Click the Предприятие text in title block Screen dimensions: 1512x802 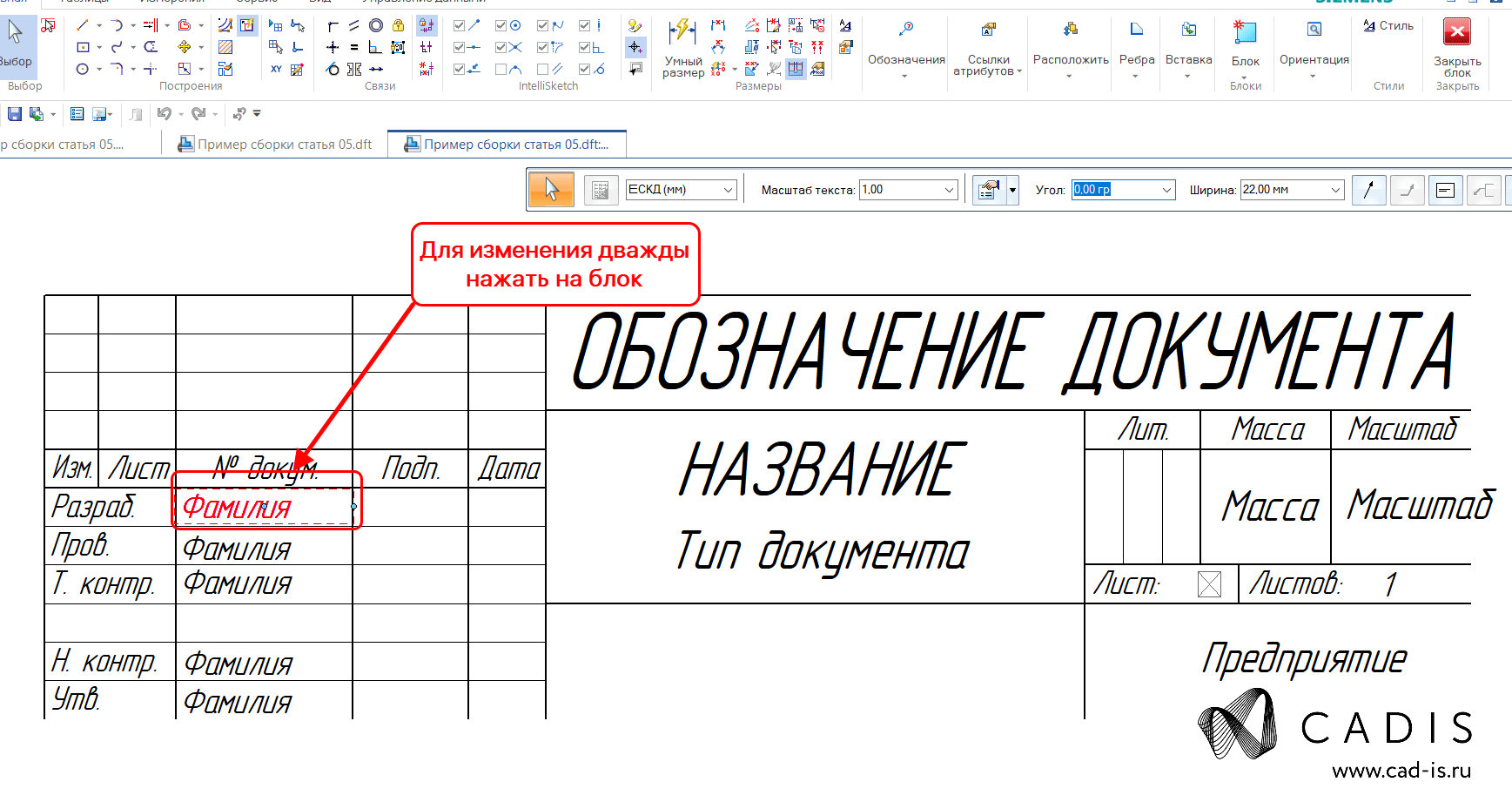click(x=1303, y=660)
